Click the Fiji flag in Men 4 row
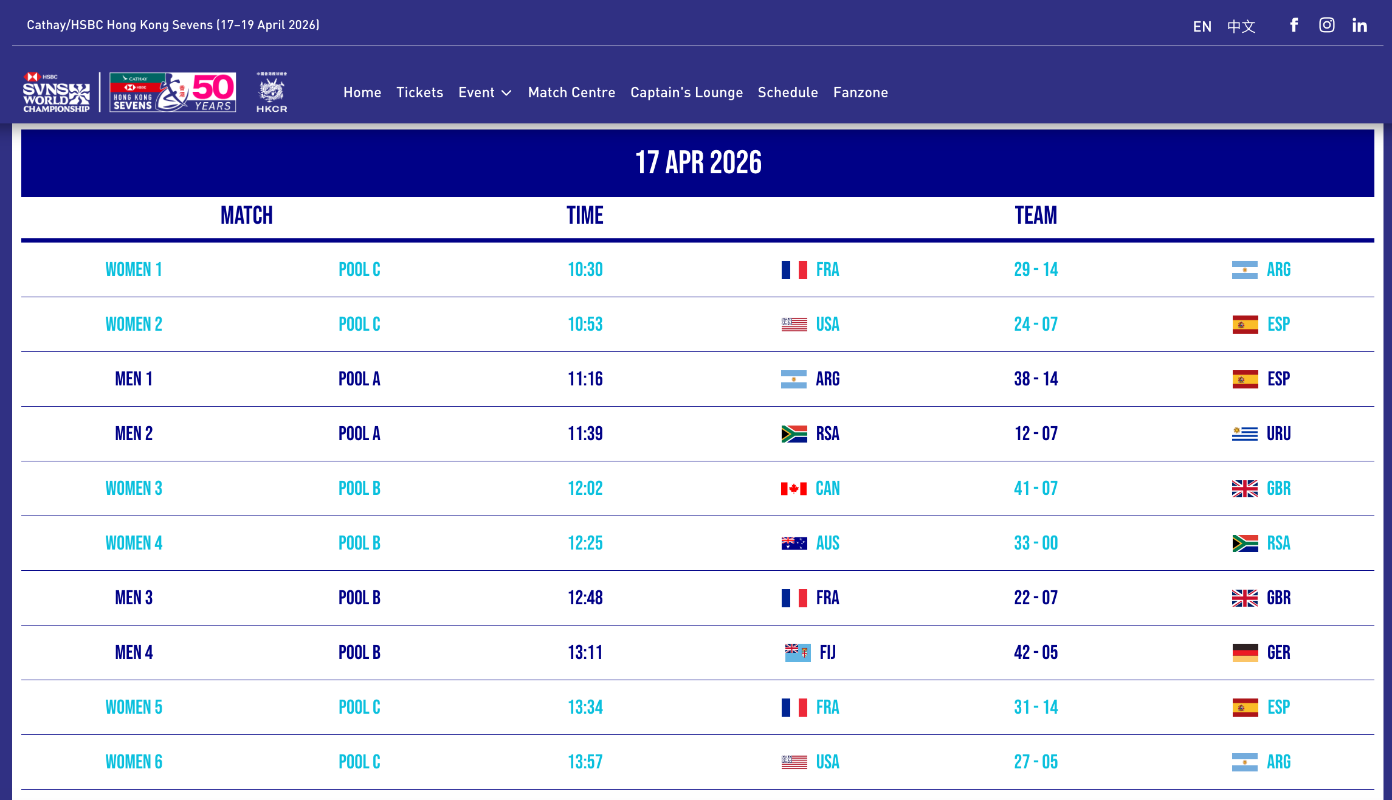 797,653
